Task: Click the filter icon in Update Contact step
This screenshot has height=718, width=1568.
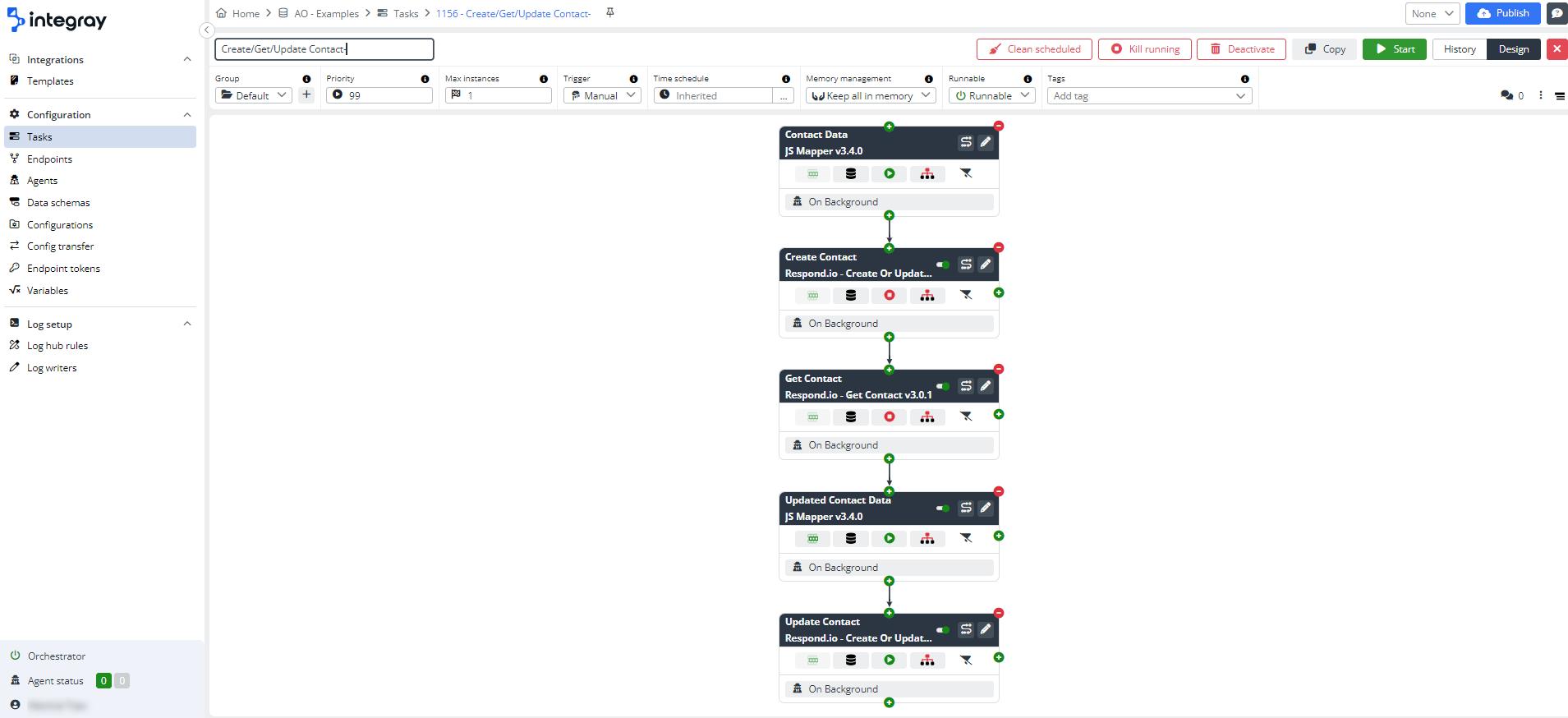Action: [x=966, y=660]
